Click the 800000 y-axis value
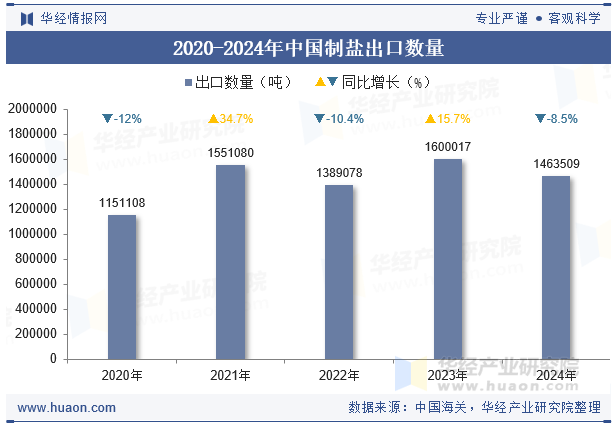 click(x=36, y=259)
